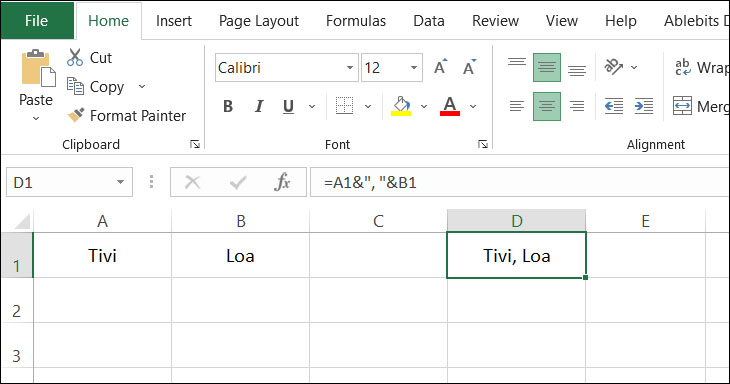Open font size 12 dropdown
The width and height of the screenshot is (730, 384).
[414, 67]
